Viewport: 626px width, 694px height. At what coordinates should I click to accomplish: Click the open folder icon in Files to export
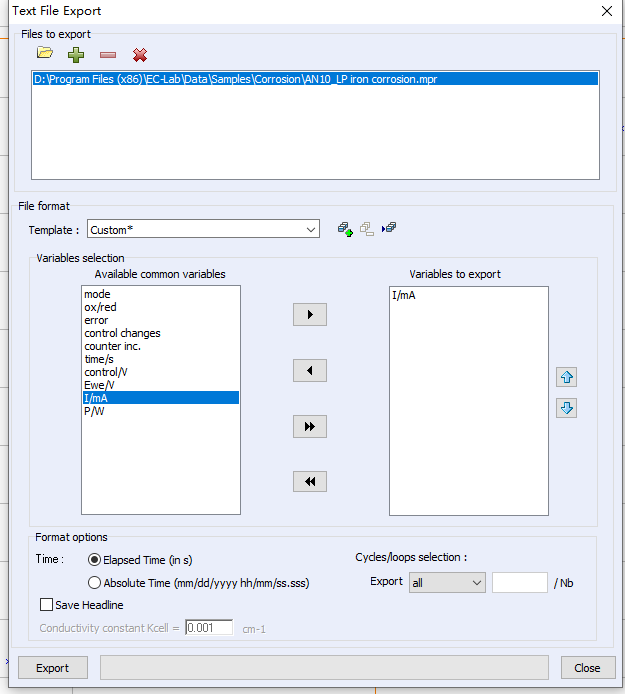44,54
